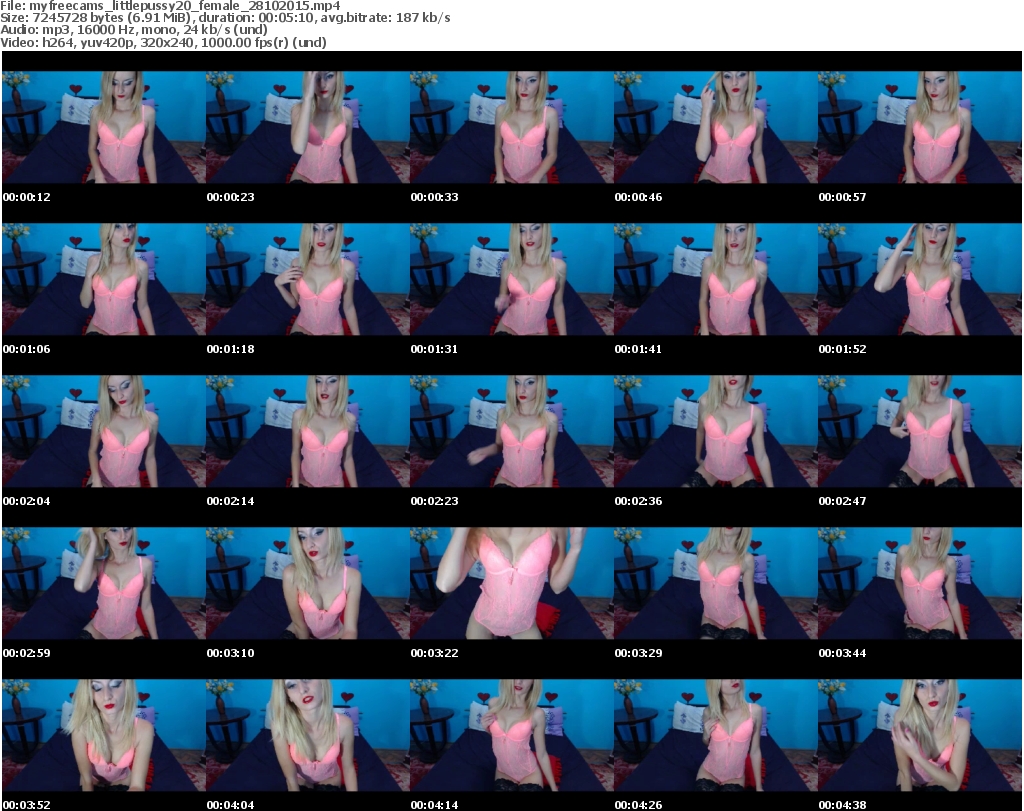Open the frame captured at 00:04:14

click(511, 735)
